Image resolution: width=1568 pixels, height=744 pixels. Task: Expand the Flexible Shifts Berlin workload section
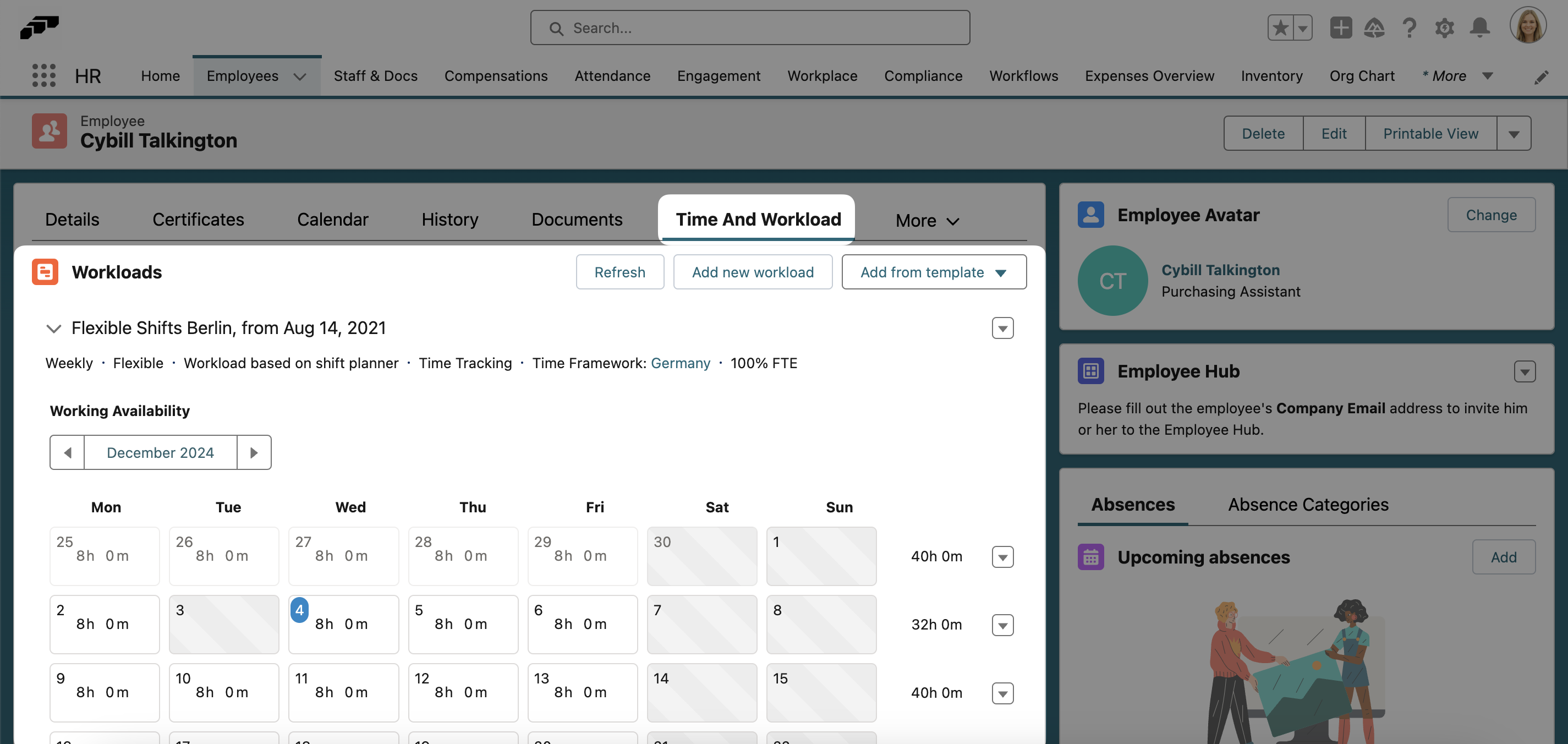pos(53,329)
